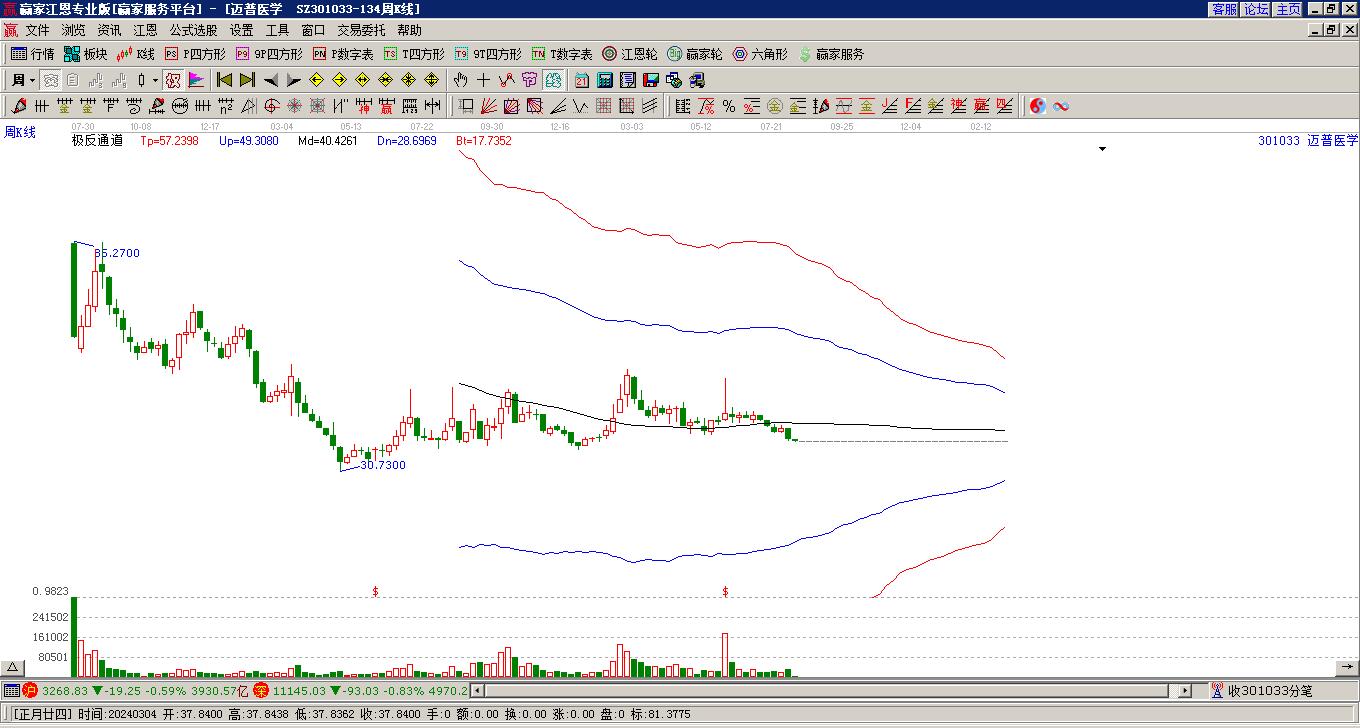Open the P数字表 tool
Image resolution: width=1360 pixels, height=728 pixels.
[x=343, y=54]
